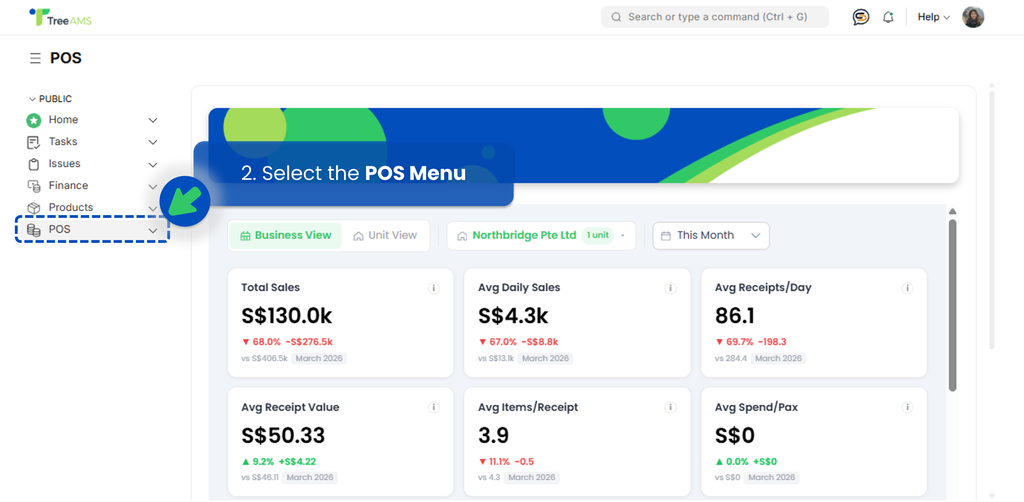Toggle the hamburger sidebar menu
The height and width of the screenshot is (502, 1024).
coord(35,59)
